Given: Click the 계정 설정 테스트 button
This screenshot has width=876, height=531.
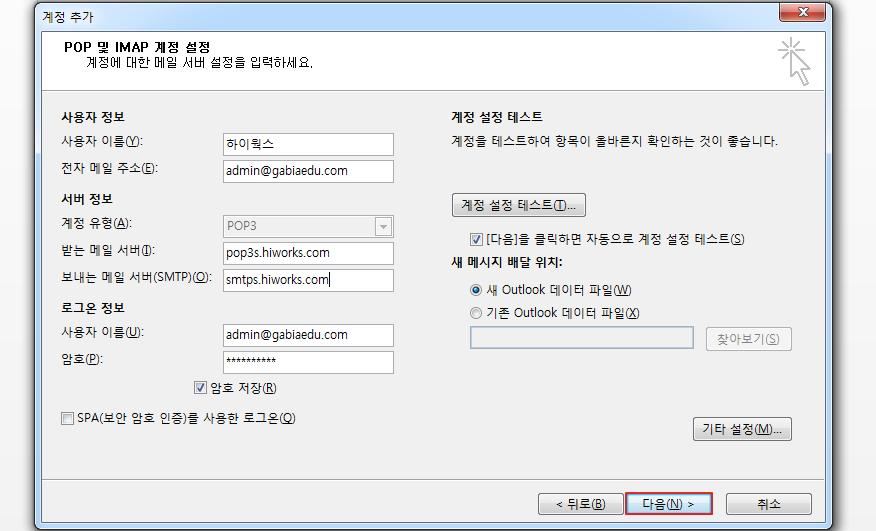Looking at the screenshot, I should point(518,205).
